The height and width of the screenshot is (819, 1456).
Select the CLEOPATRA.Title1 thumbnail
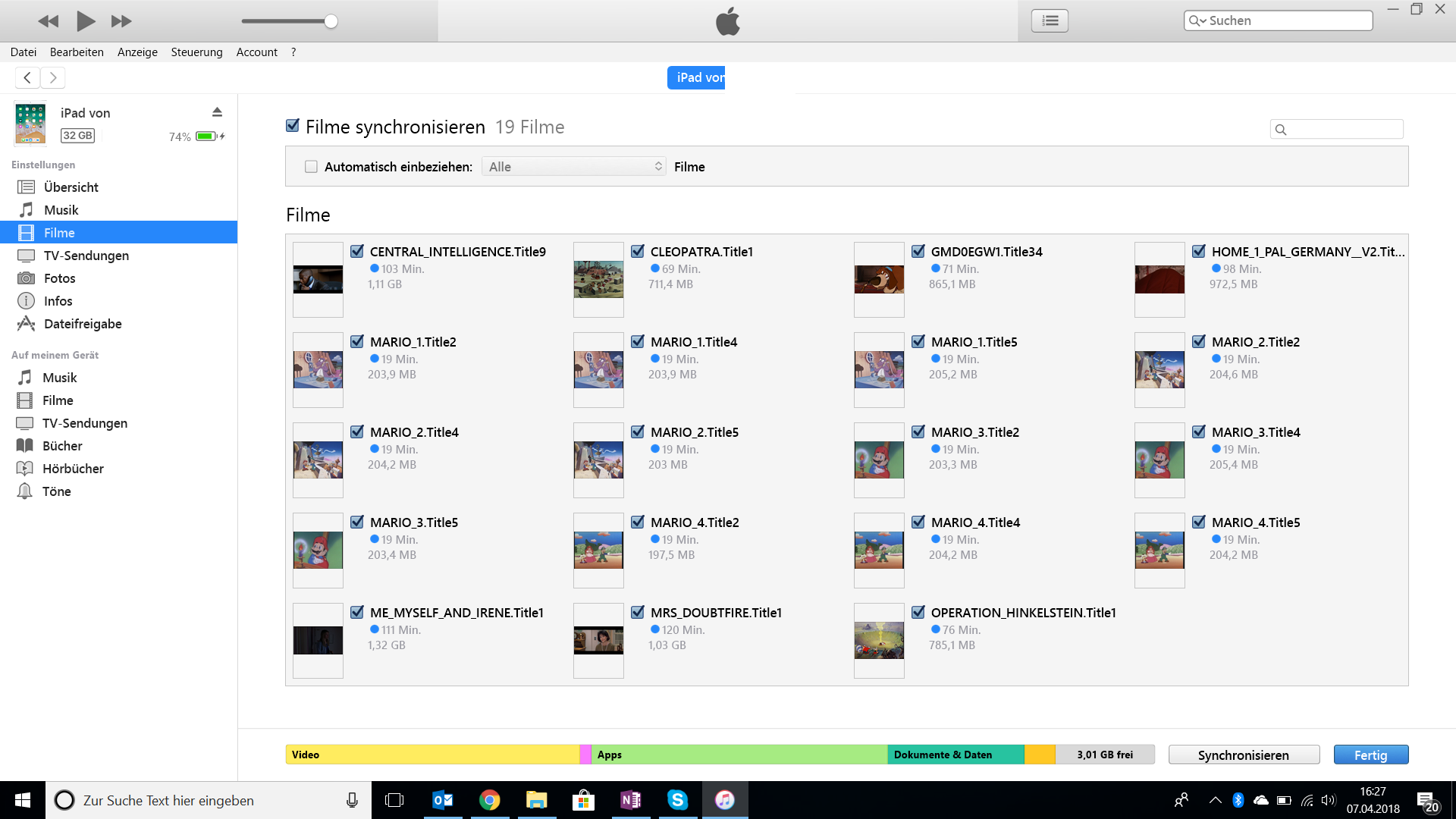pos(598,280)
